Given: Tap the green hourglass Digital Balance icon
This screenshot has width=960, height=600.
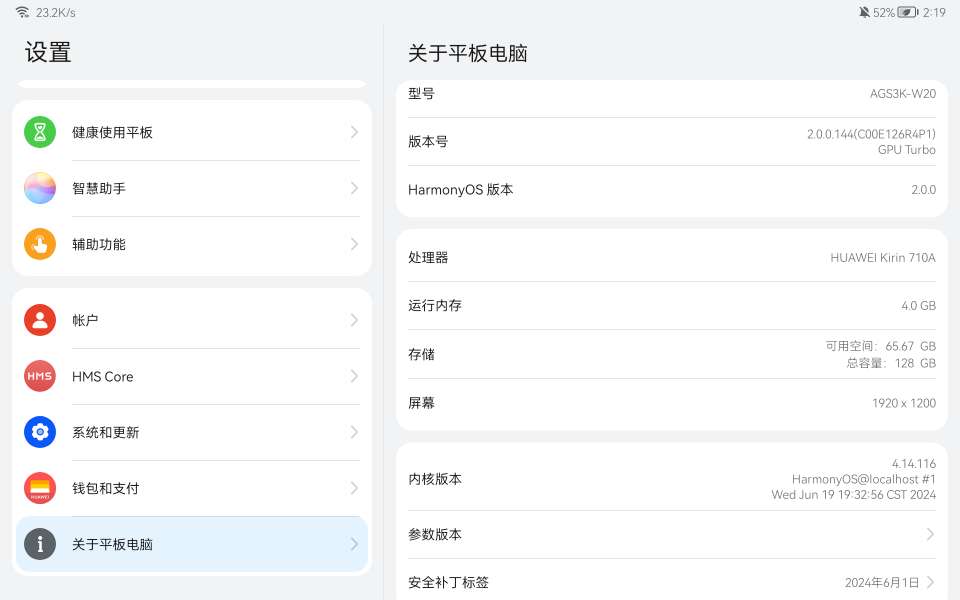Looking at the screenshot, I should pyautogui.click(x=40, y=132).
